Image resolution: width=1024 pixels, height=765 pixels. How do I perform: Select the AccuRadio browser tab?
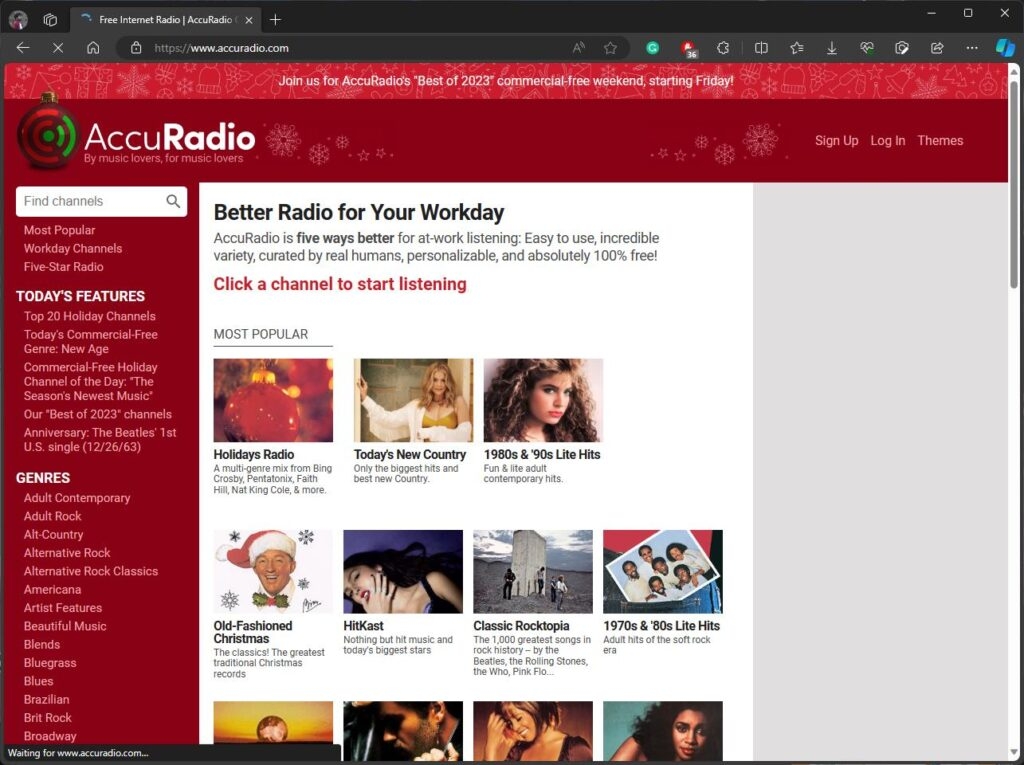pos(165,20)
